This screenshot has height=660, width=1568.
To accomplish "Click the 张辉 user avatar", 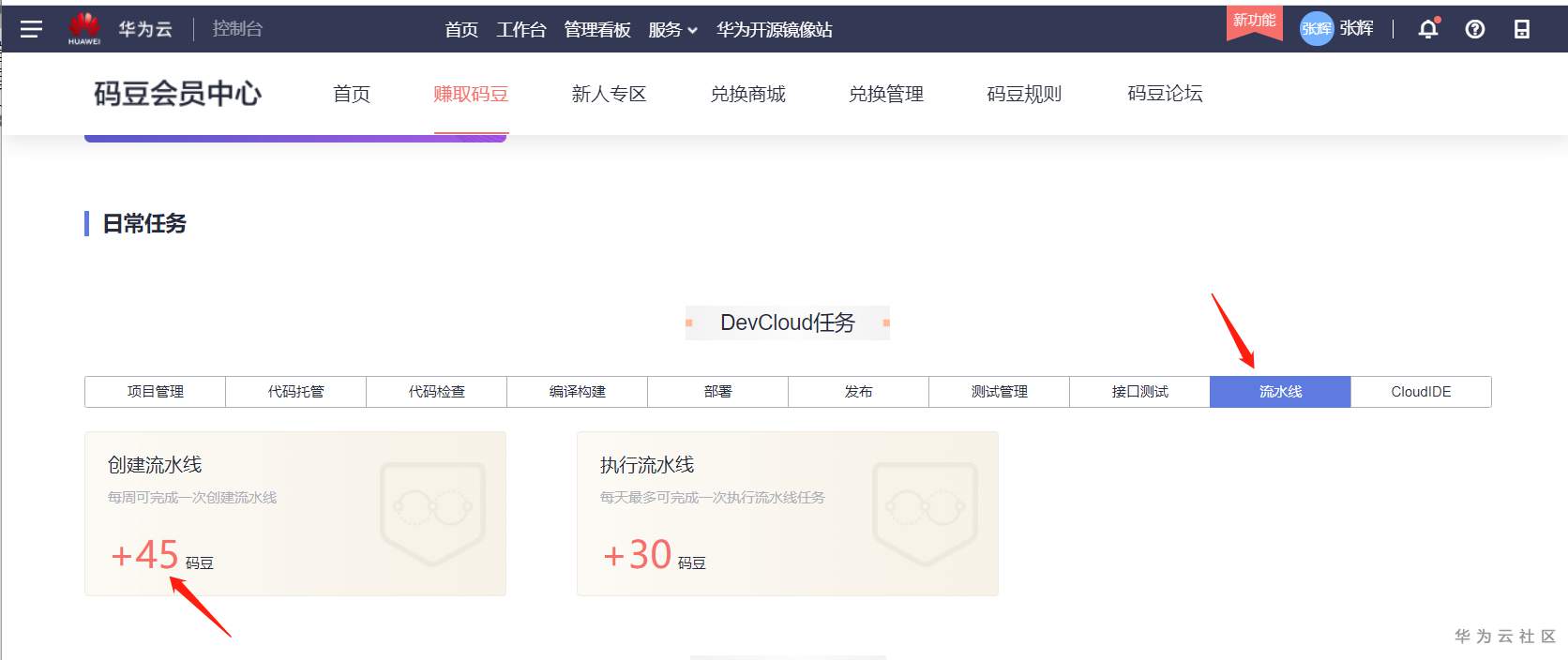I will [1317, 29].
